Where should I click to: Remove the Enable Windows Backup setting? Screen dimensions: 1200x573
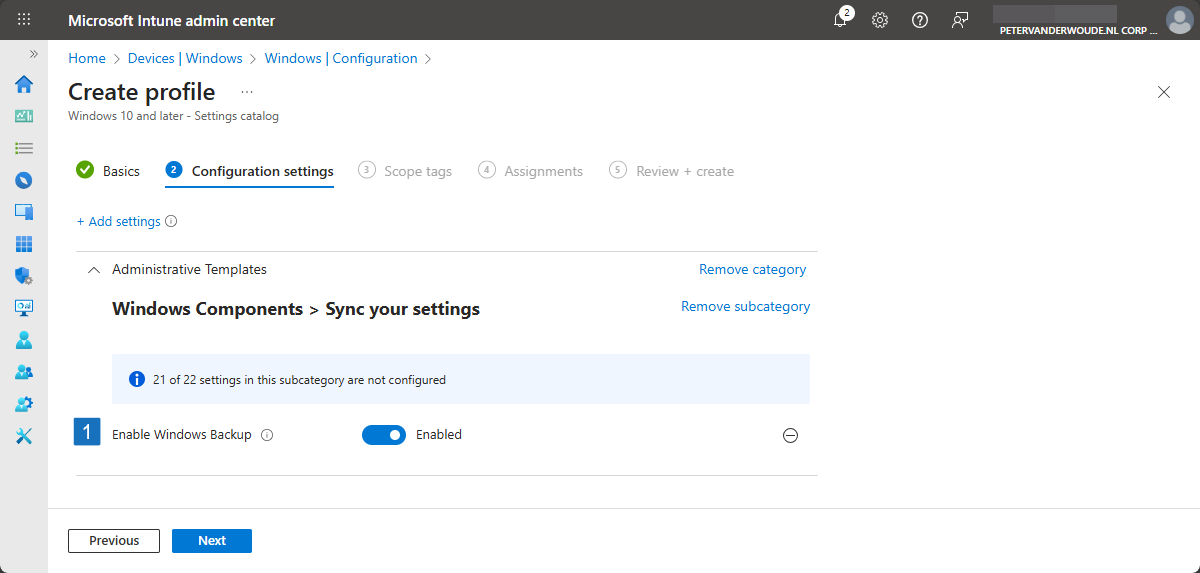click(x=790, y=436)
